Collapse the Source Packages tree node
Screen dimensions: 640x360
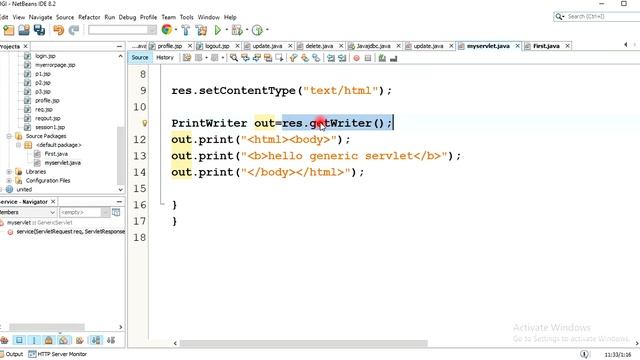pyautogui.click(x=9, y=136)
